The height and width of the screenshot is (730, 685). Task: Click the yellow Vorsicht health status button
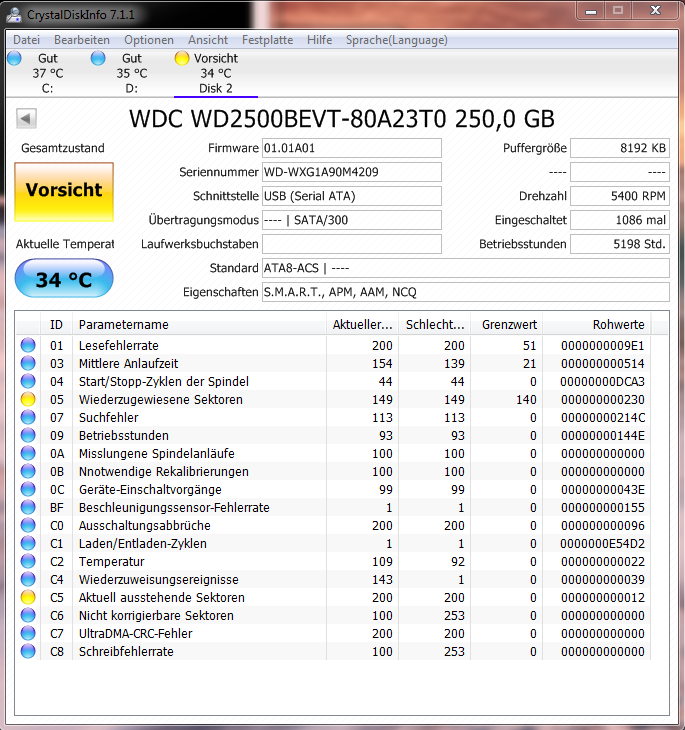64,191
